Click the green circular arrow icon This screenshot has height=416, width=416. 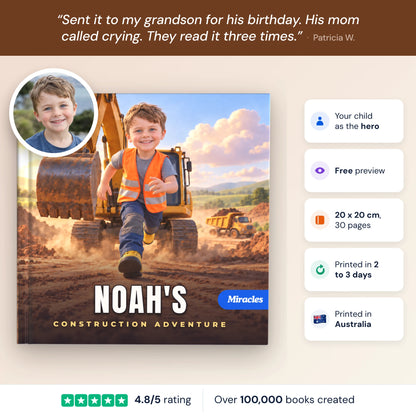click(320, 269)
